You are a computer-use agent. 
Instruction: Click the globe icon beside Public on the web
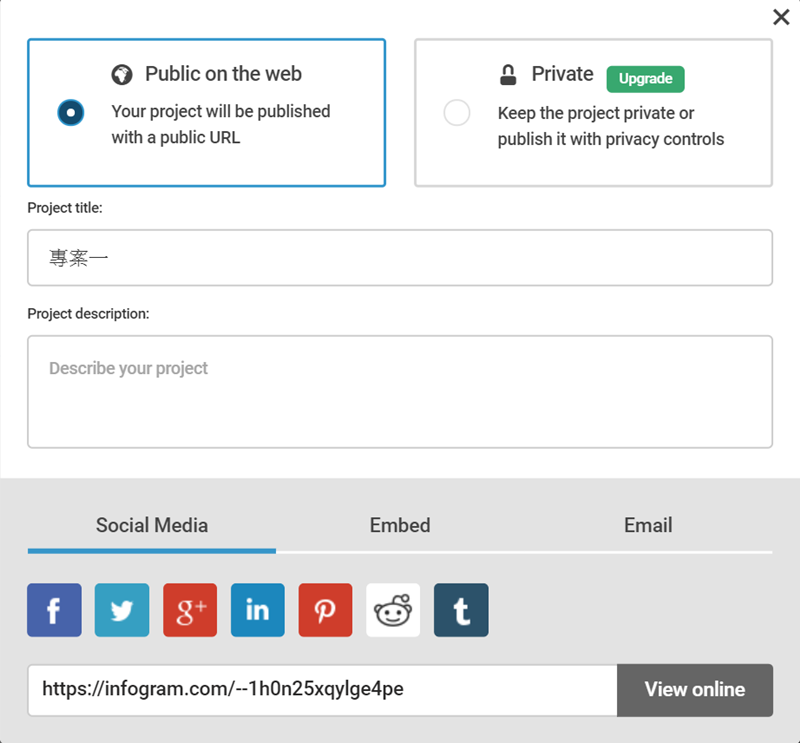point(122,75)
